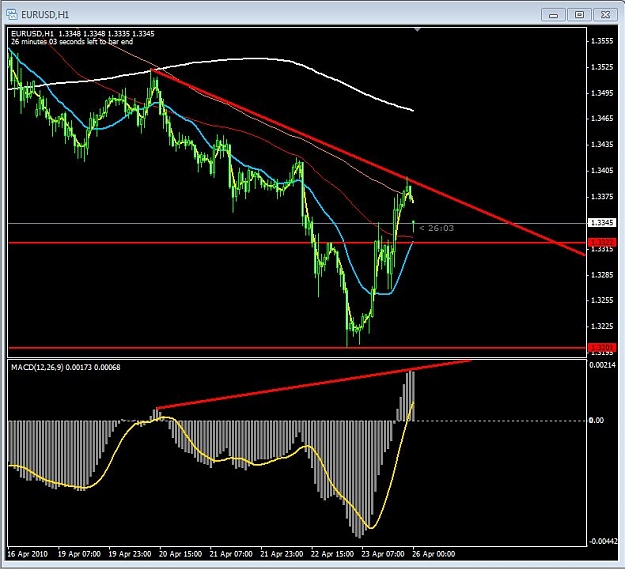Screen dimensions: 625x570
Task: Click the 19 Apr 23:00 time label
Action: coord(130,554)
